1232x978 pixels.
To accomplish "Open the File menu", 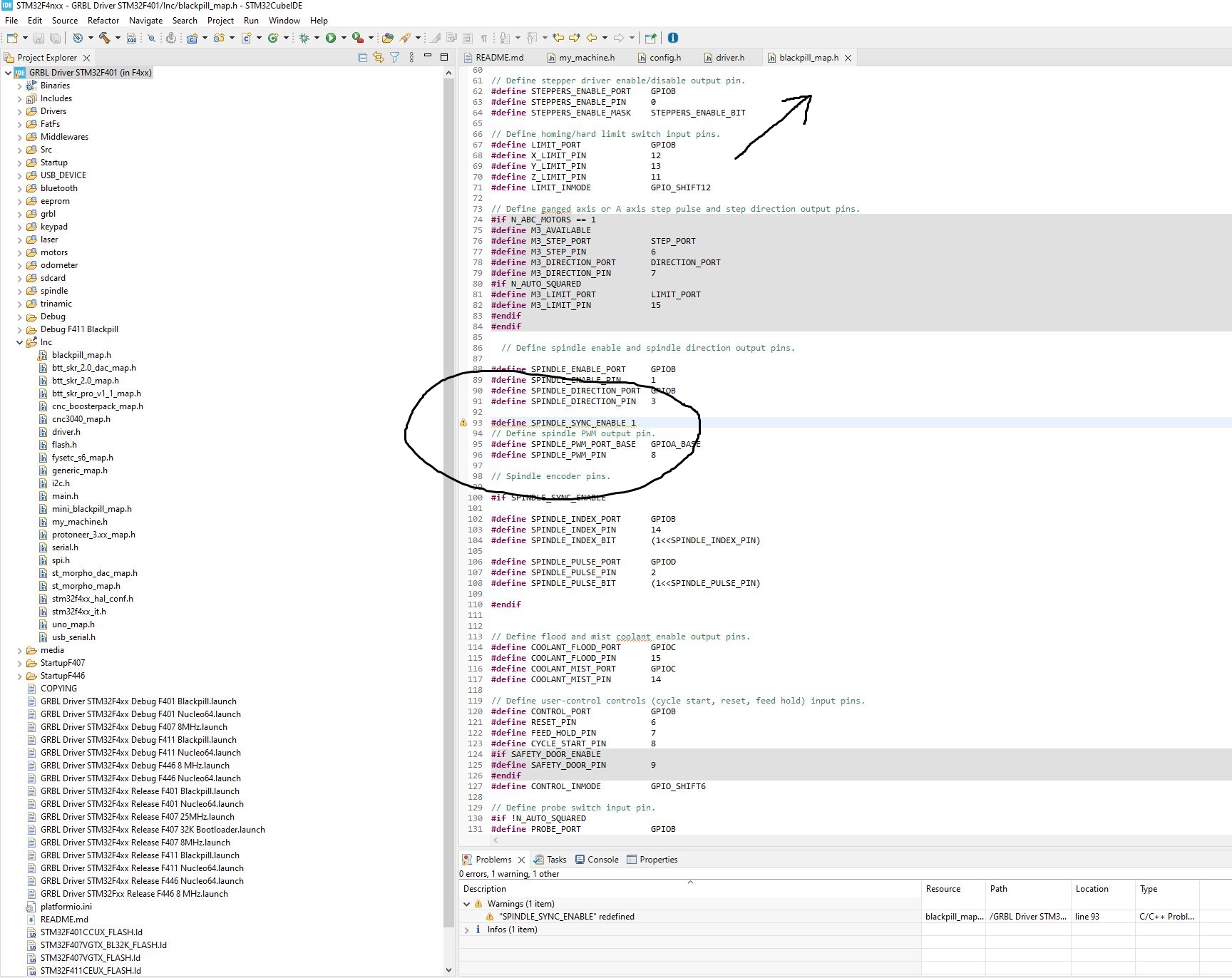I will click(11, 21).
